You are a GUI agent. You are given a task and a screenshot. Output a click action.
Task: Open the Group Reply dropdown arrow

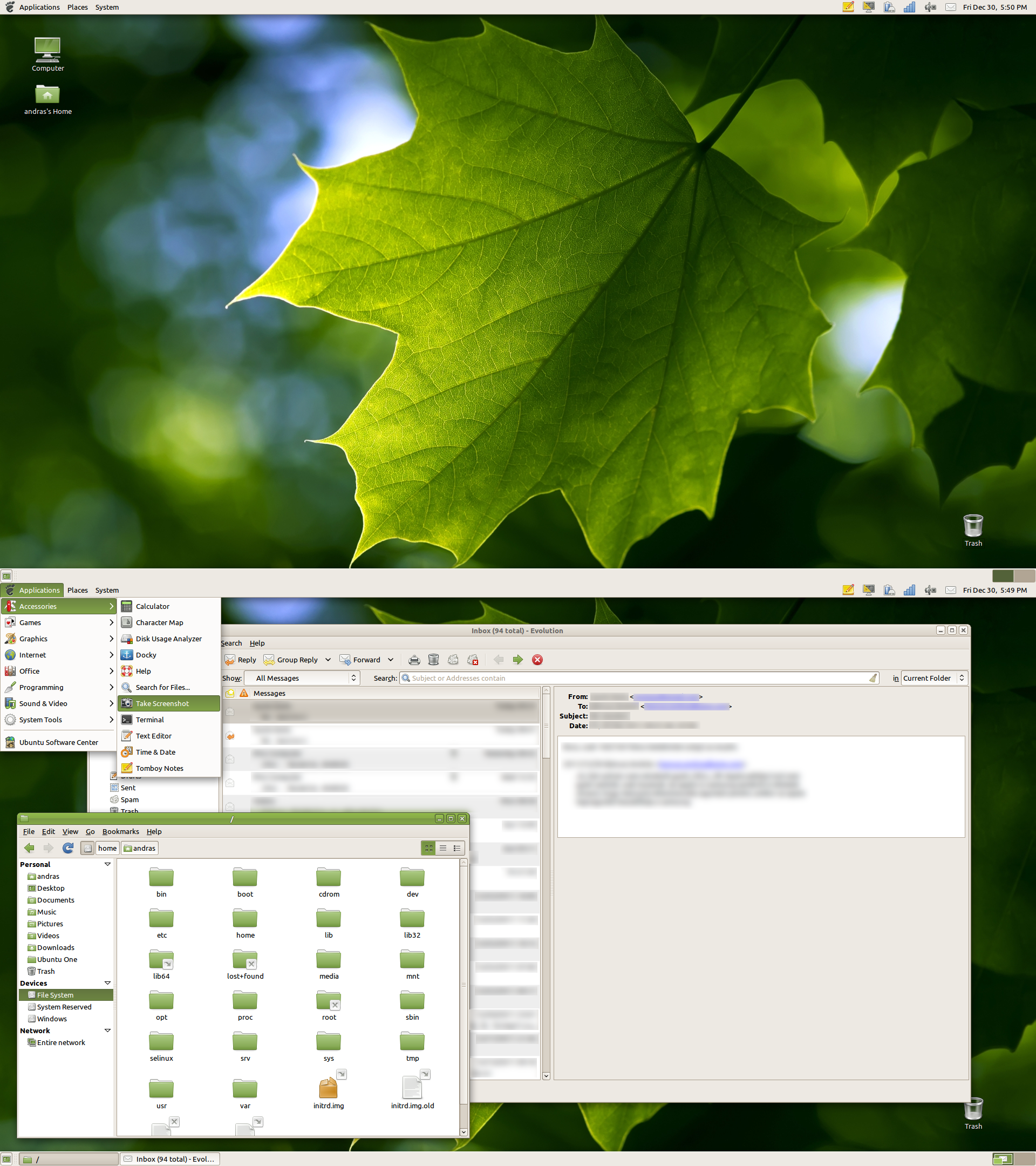328,660
